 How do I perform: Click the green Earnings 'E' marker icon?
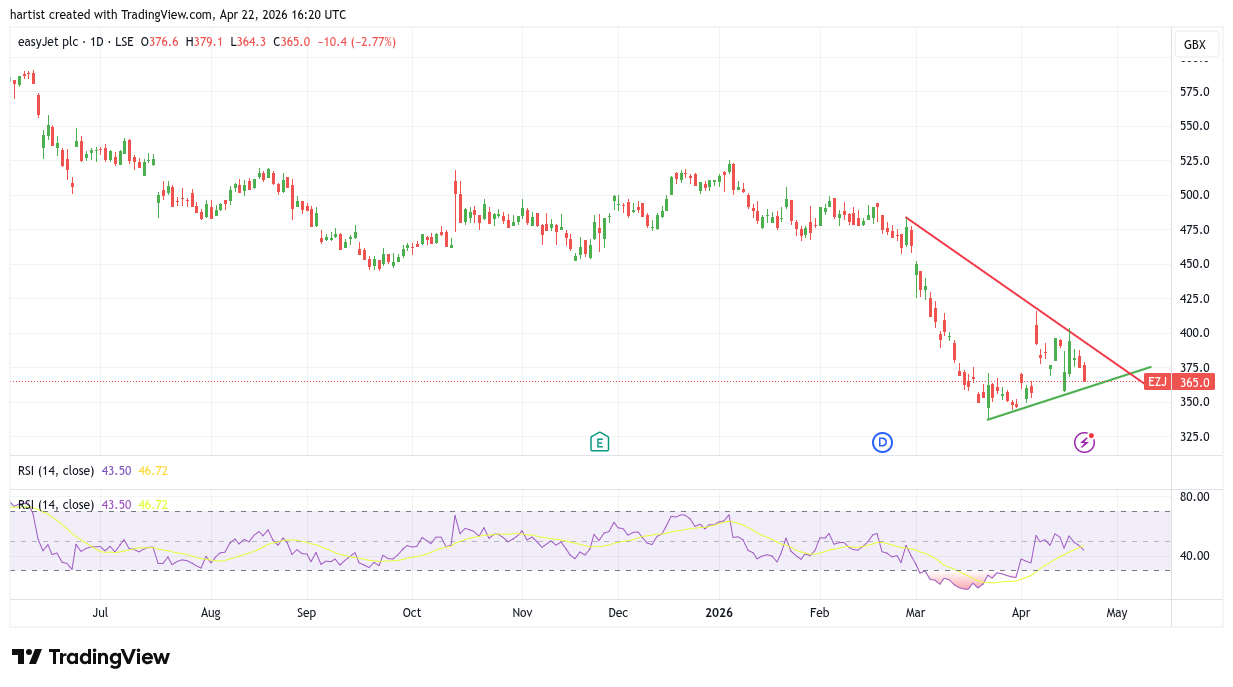click(x=599, y=442)
